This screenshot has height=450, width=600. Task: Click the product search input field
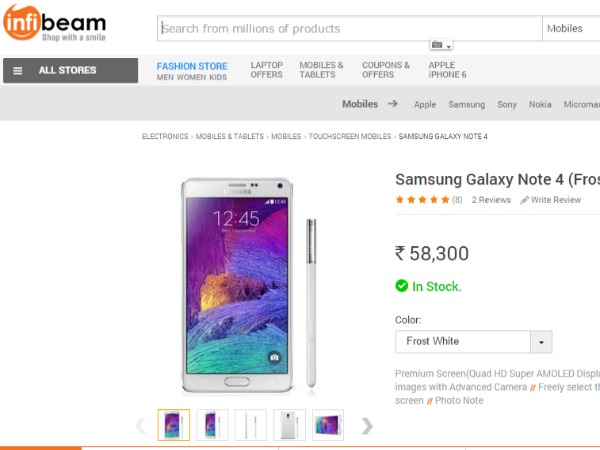click(x=350, y=29)
